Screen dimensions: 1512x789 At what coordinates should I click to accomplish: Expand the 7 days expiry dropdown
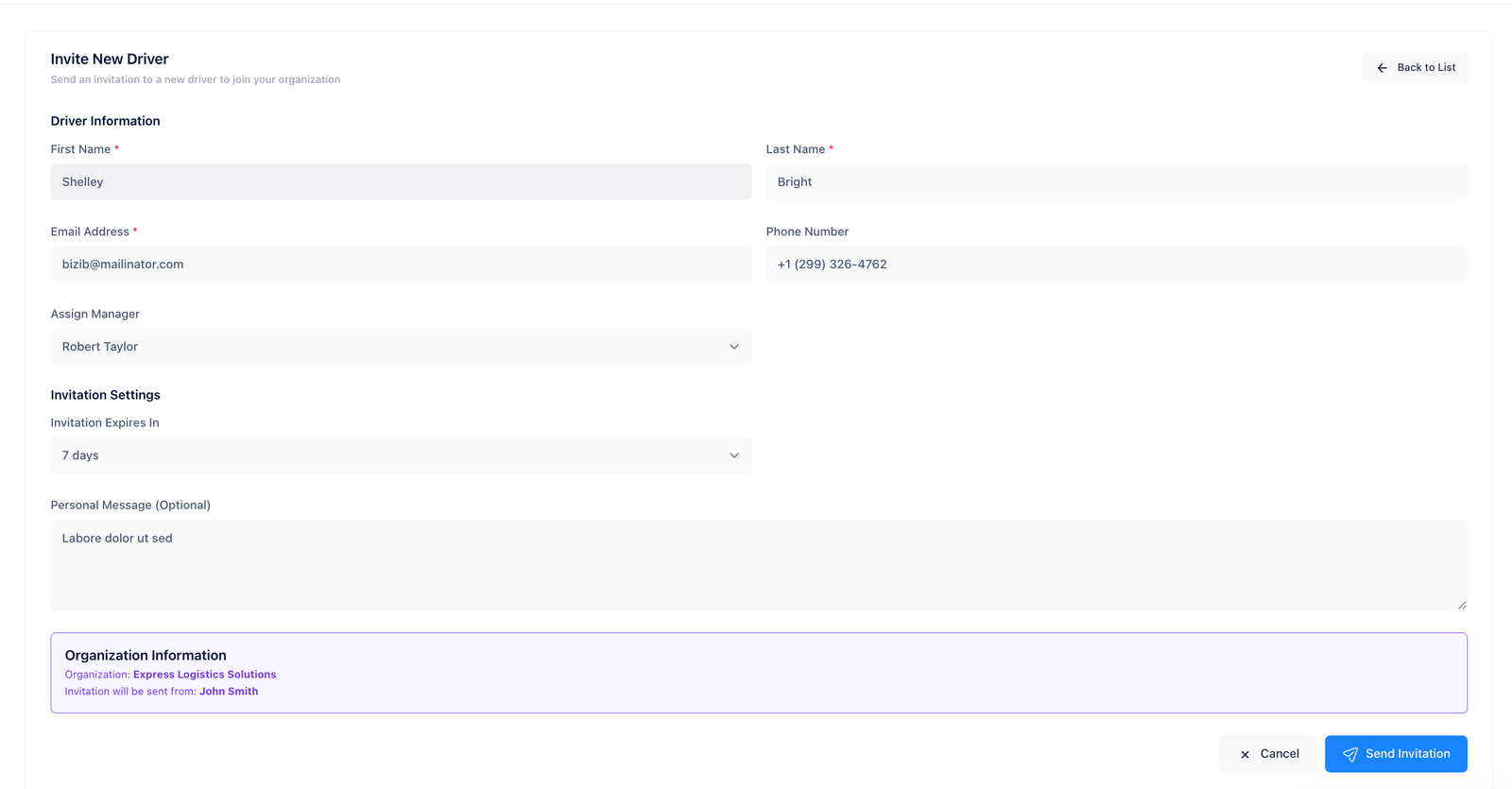(401, 455)
